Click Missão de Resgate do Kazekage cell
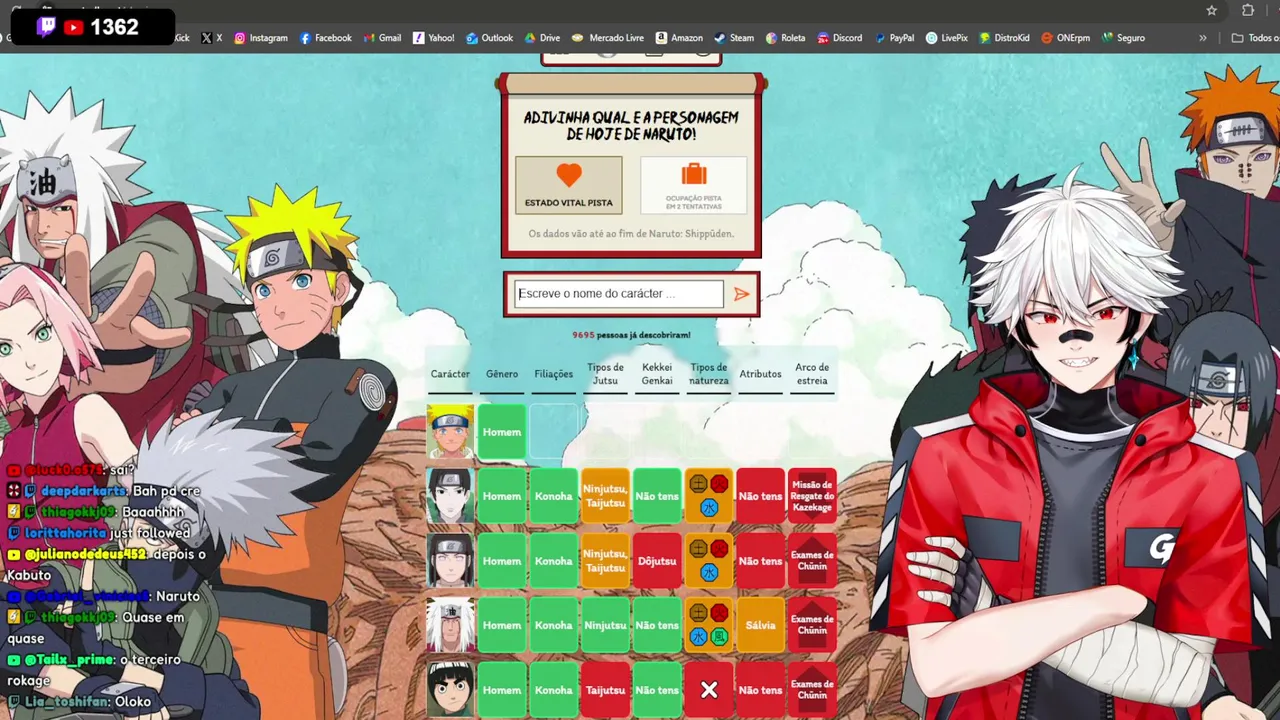Image resolution: width=1280 pixels, height=720 pixels. (812, 496)
